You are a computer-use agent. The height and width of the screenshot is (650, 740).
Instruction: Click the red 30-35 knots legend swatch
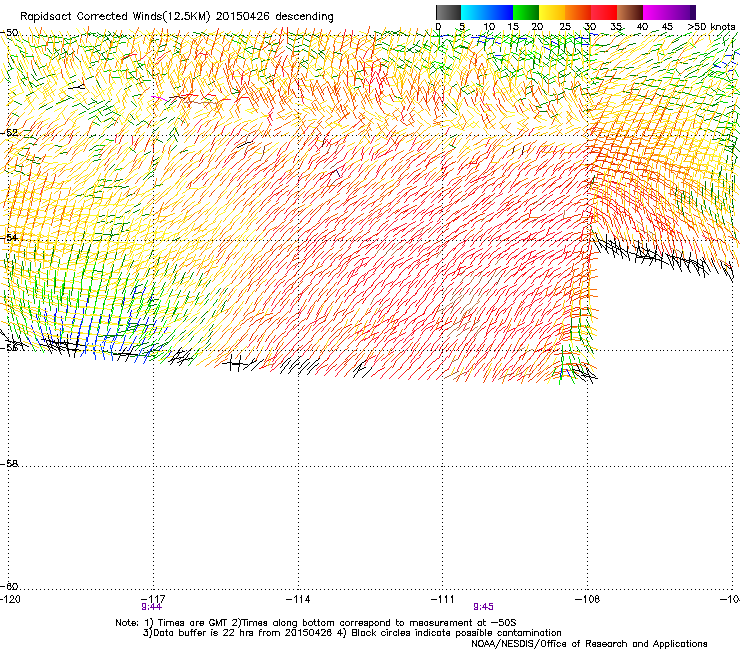click(604, 12)
